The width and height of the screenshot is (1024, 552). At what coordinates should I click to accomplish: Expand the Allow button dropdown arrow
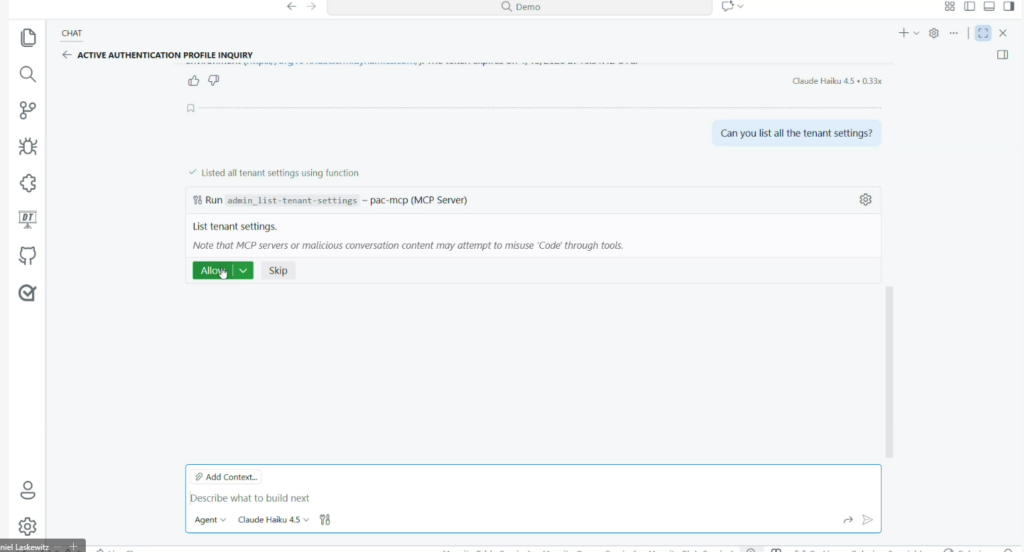[243, 270]
